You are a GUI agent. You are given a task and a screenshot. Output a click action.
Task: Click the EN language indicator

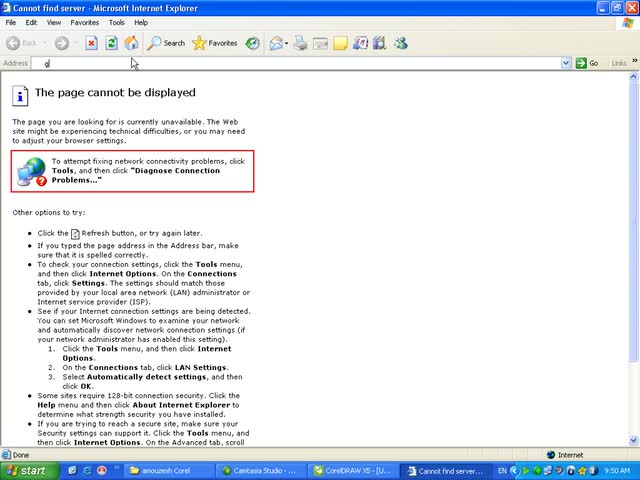(x=502, y=471)
